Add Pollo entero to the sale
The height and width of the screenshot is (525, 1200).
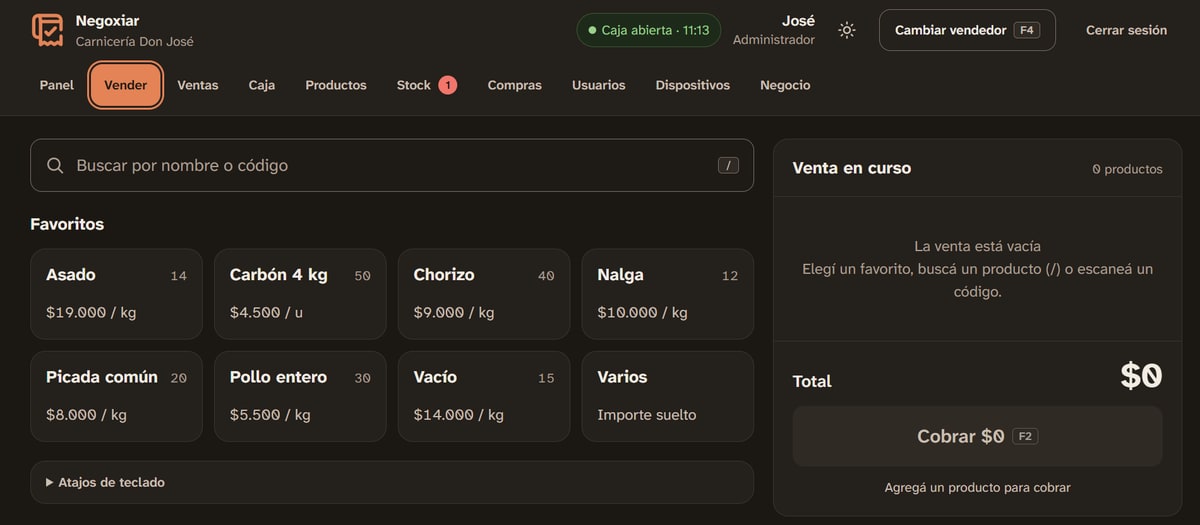coord(300,396)
